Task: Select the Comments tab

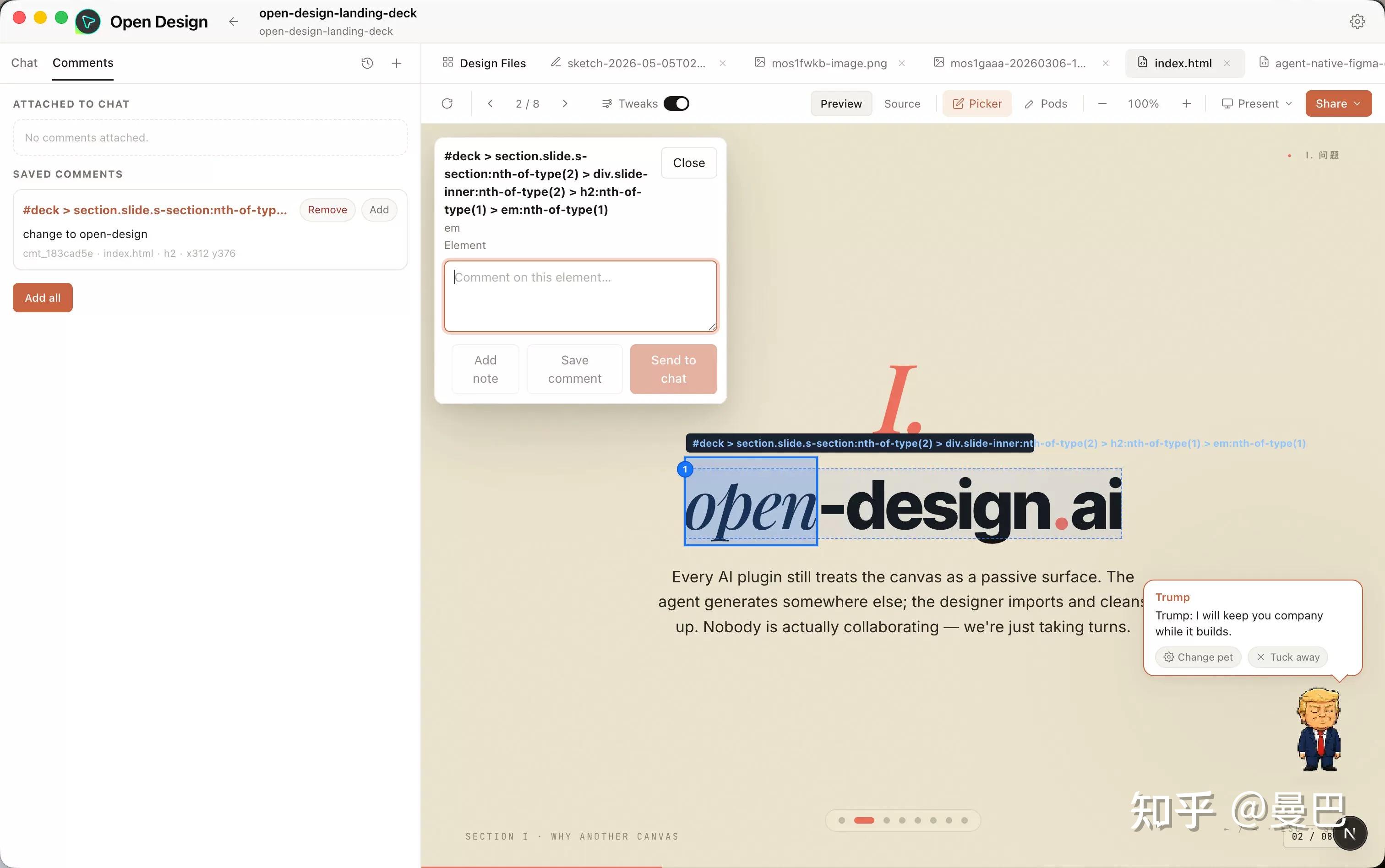Action: pos(83,63)
